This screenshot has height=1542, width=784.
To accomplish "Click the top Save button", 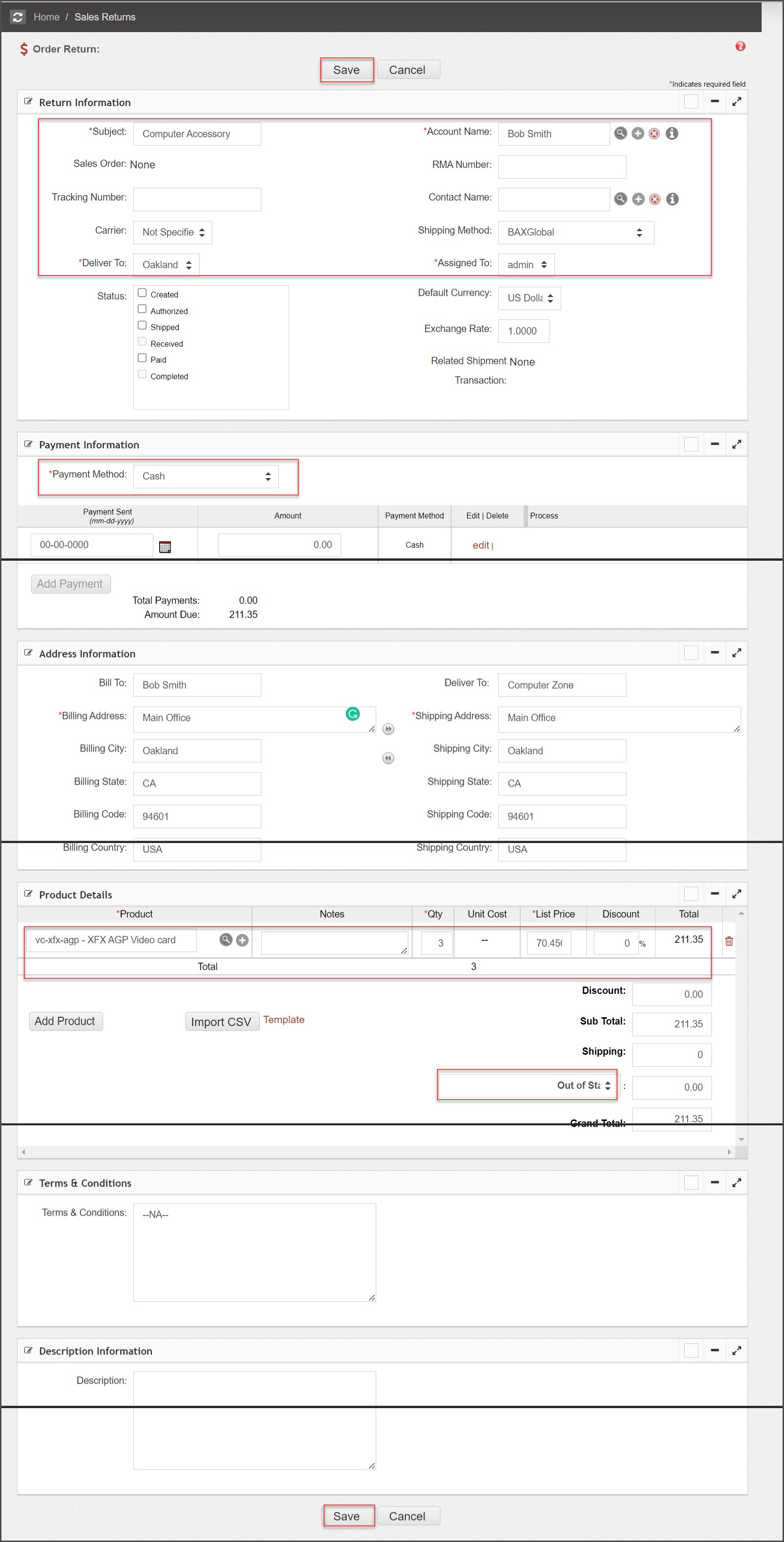I will tap(346, 70).
